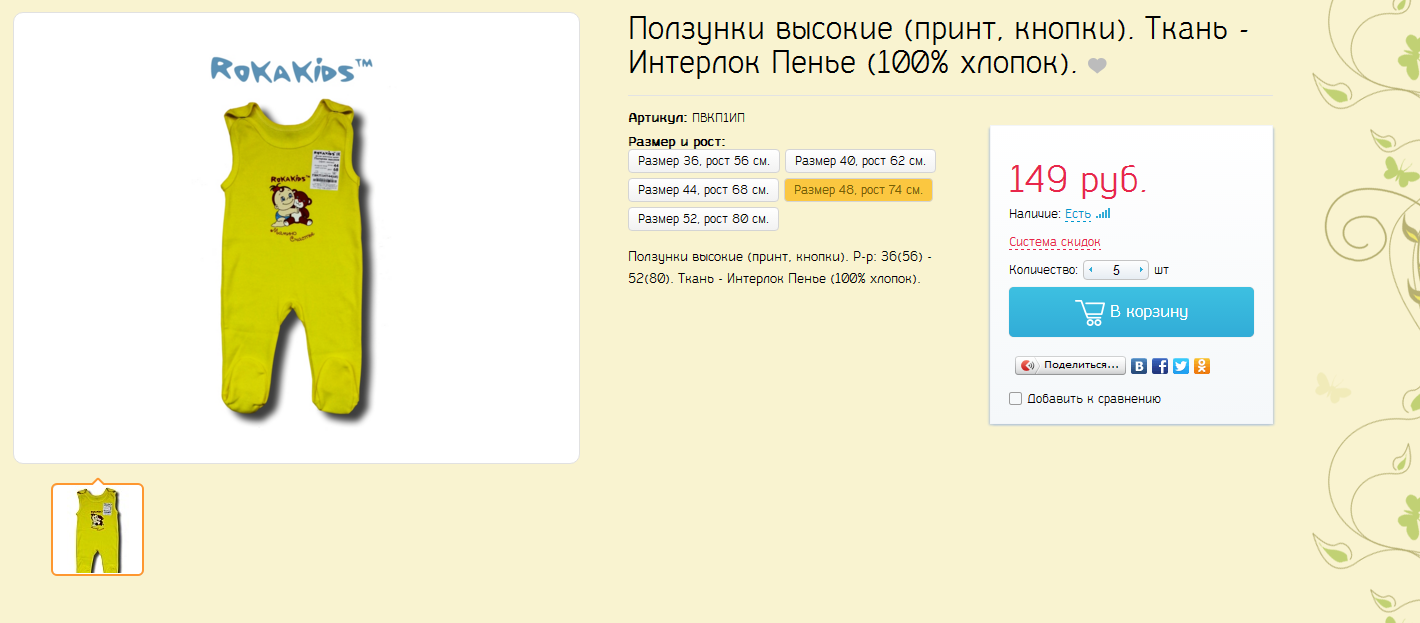Open the 'Поделиться...' share menu
This screenshot has height=623, width=1420.
[x=1070, y=366]
